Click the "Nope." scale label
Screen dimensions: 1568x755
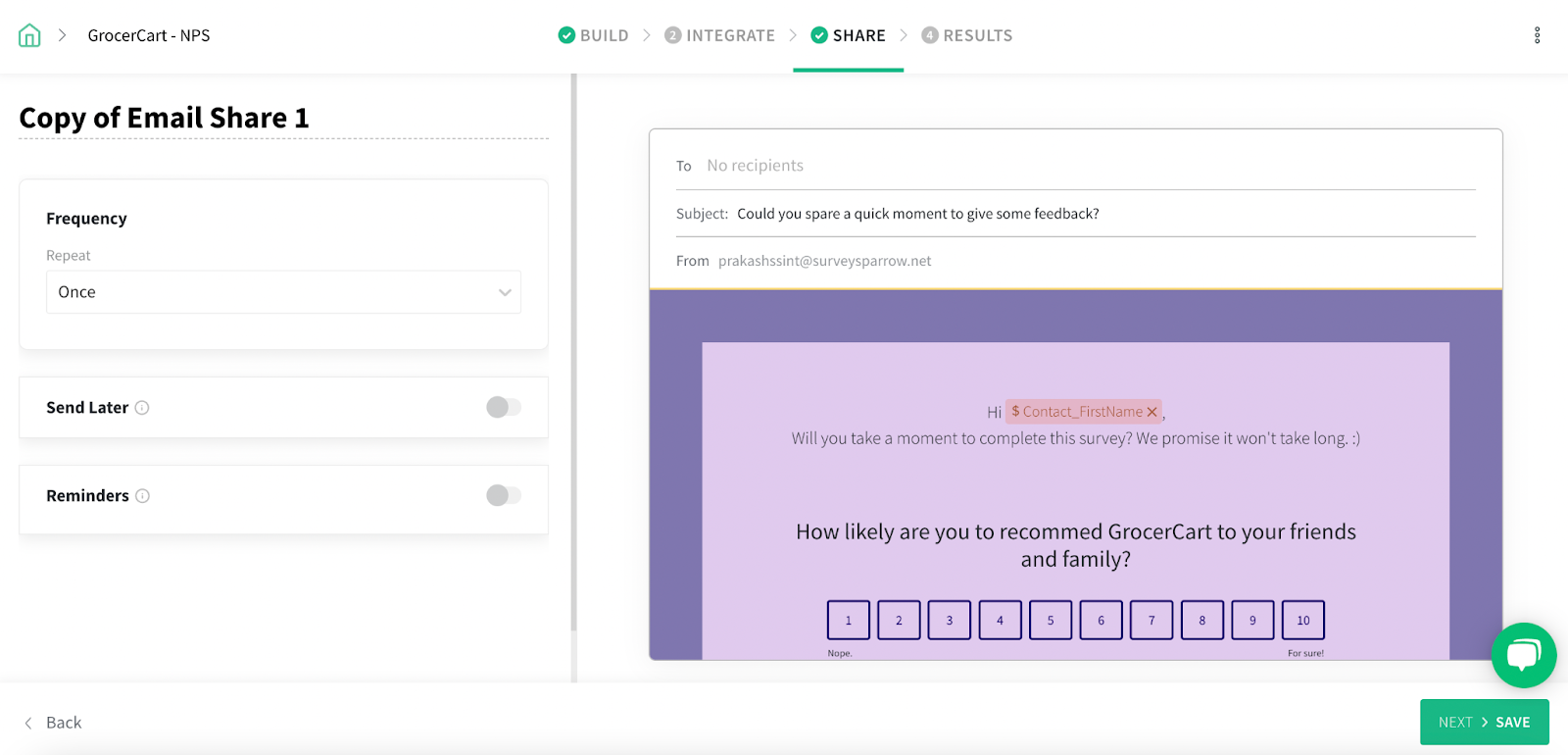(x=840, y=653)
